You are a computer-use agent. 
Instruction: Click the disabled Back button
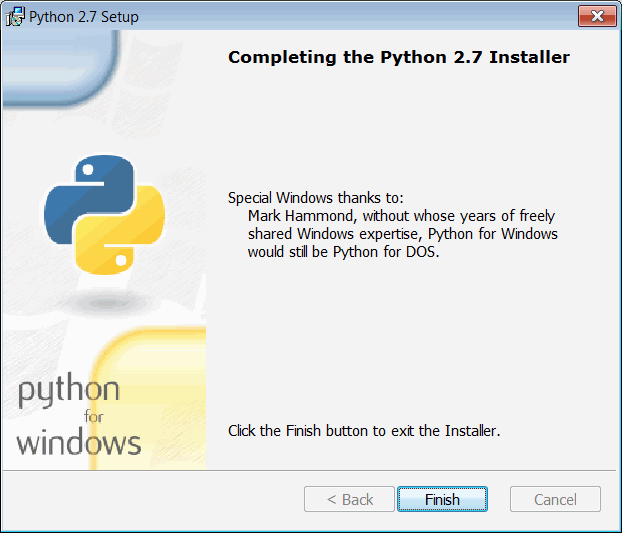coord(349,499)
